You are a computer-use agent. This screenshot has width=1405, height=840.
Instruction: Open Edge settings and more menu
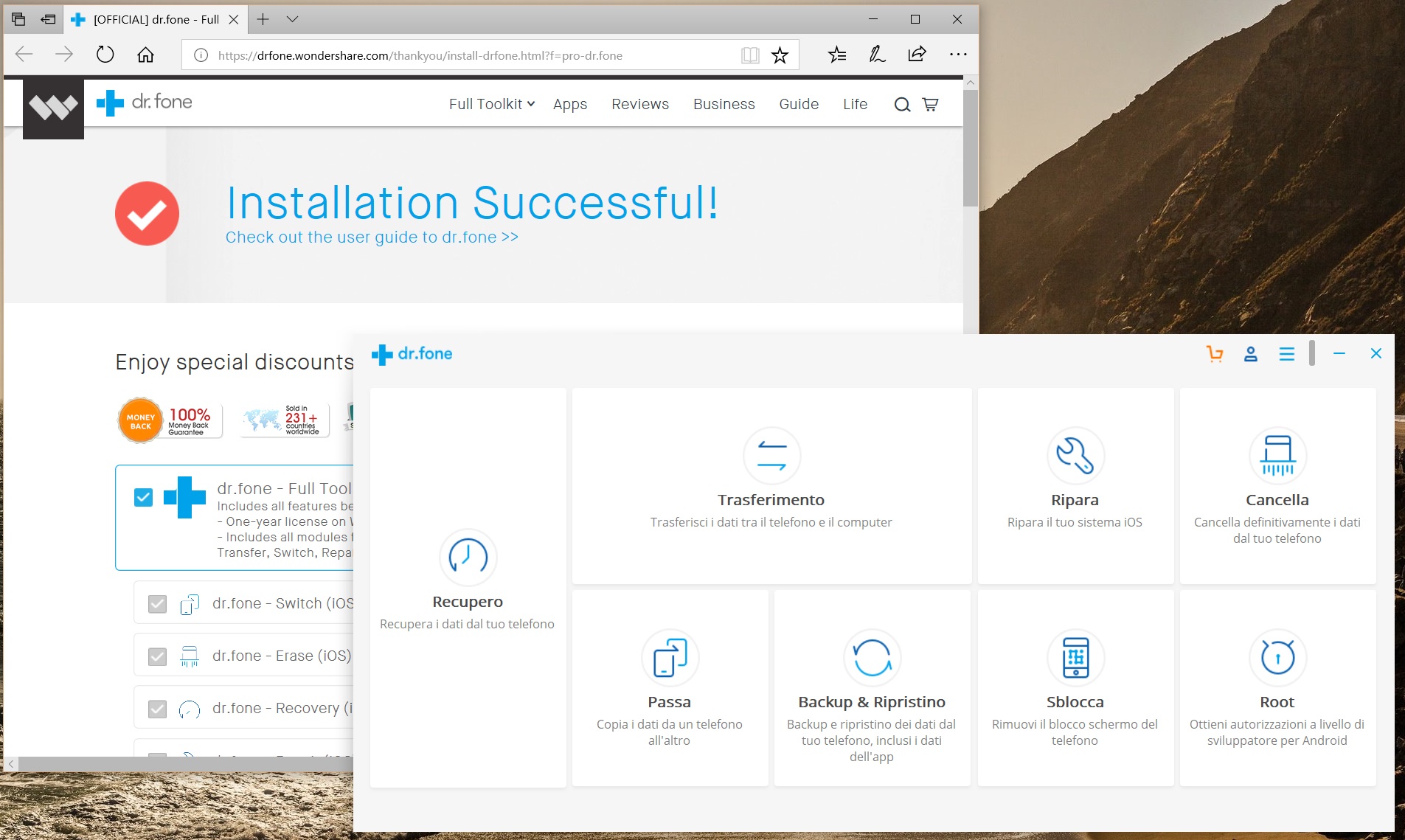(x=958, y=55)
